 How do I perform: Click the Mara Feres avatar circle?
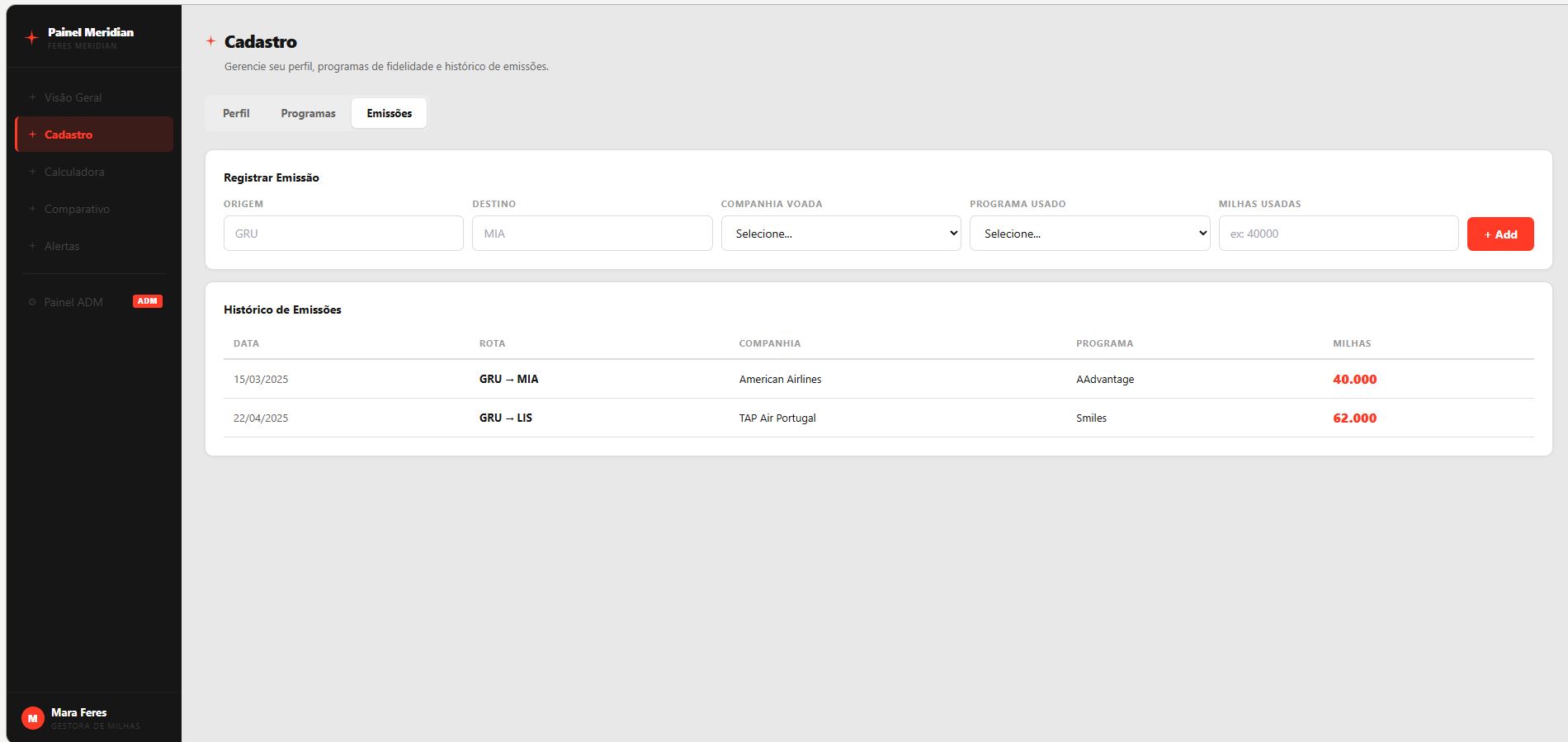coord(33,718)
